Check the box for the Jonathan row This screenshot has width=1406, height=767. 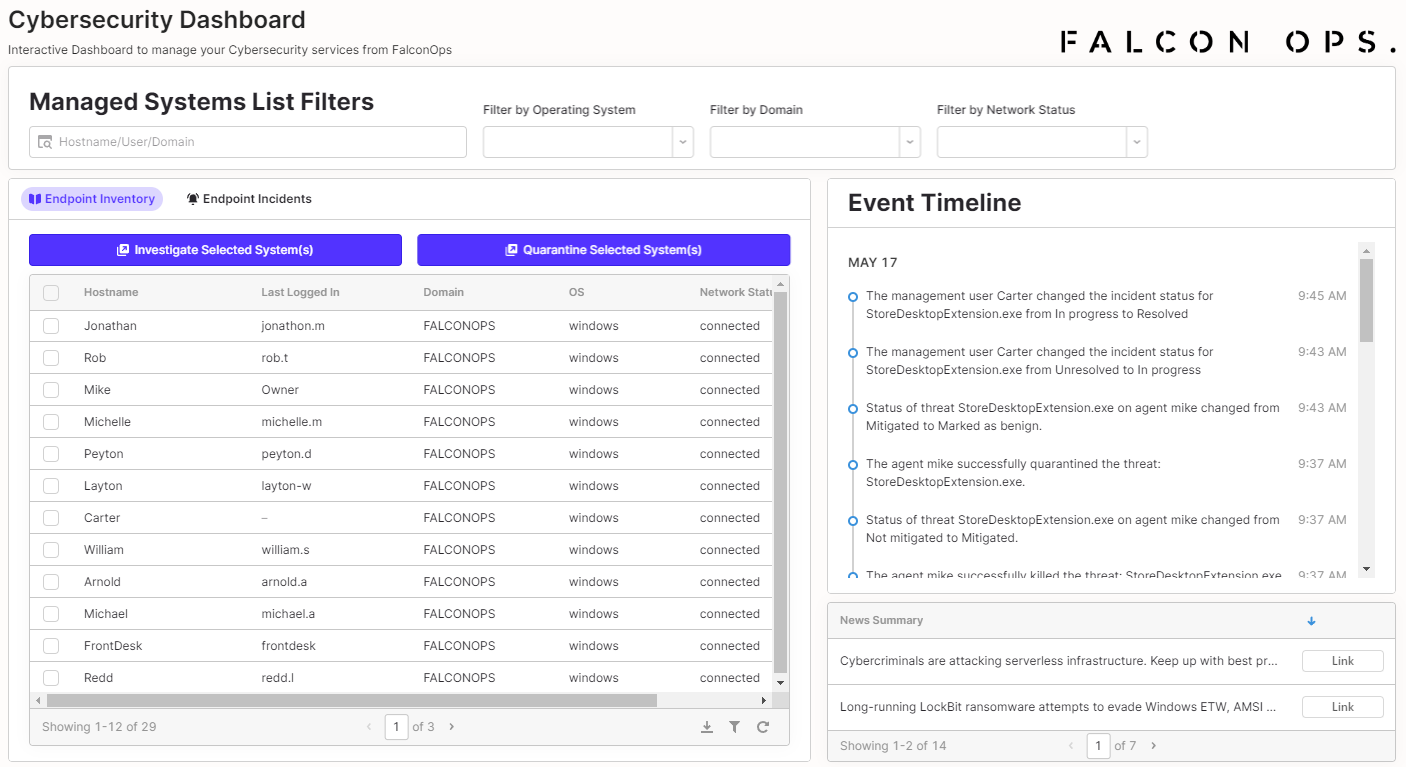[x=51, y=326]
